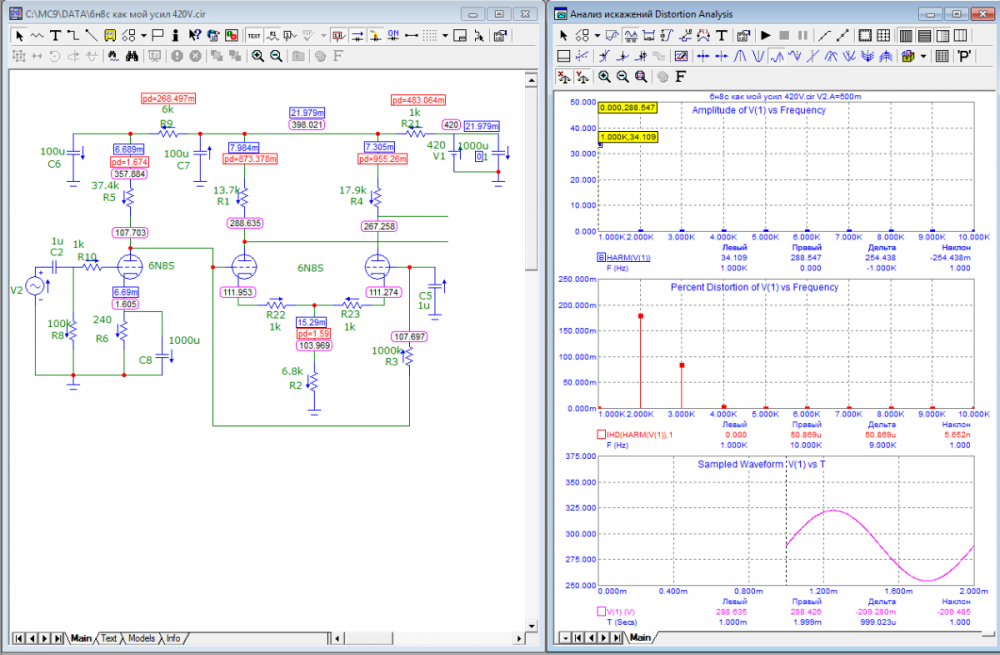This screenshot has width=1000, height=655.
Task: Click the Wire mode tool in schematic toolbar
Action: click(73, 35)
